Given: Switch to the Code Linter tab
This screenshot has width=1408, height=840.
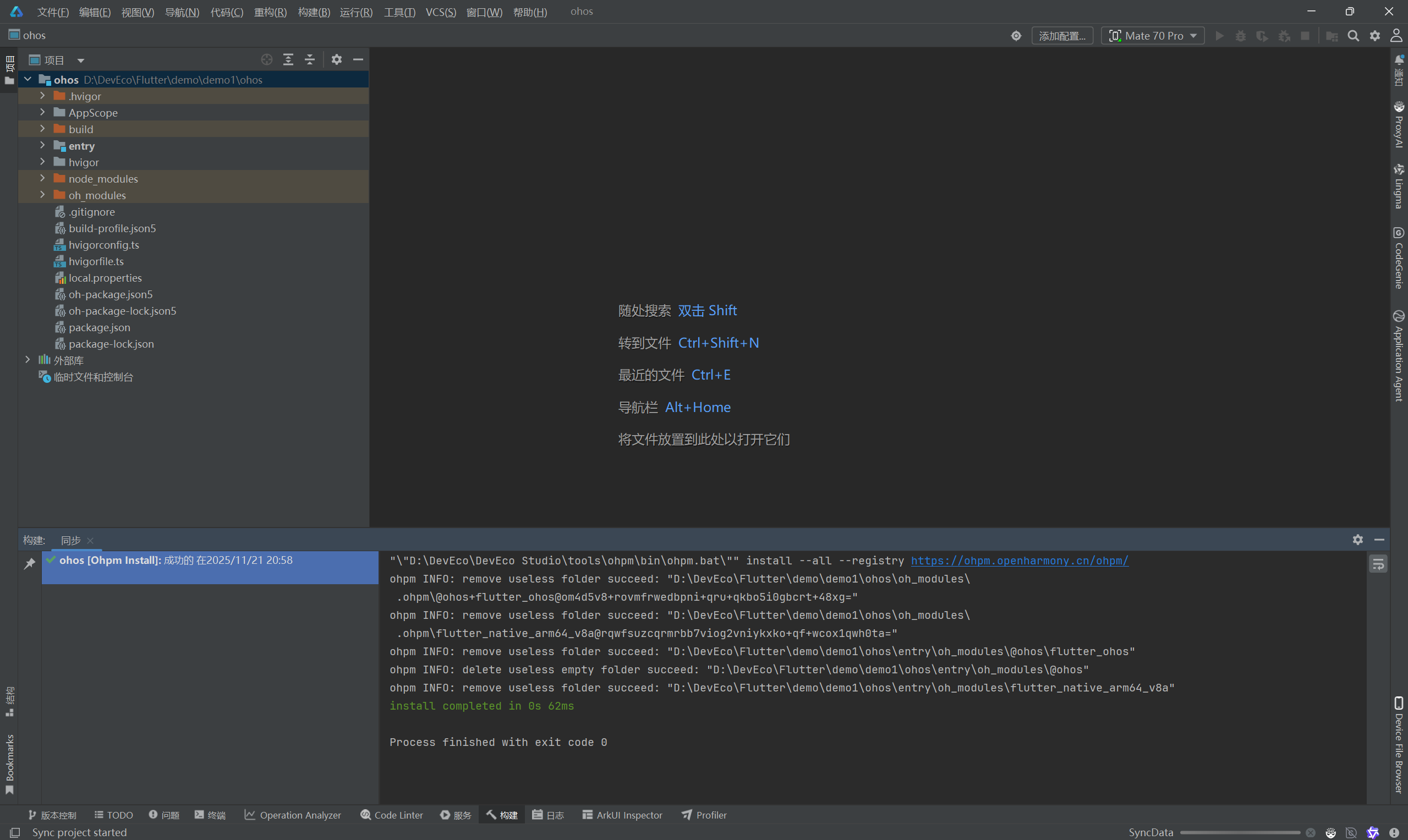Looking at the screenshot, I should click(x=392, y=815).
